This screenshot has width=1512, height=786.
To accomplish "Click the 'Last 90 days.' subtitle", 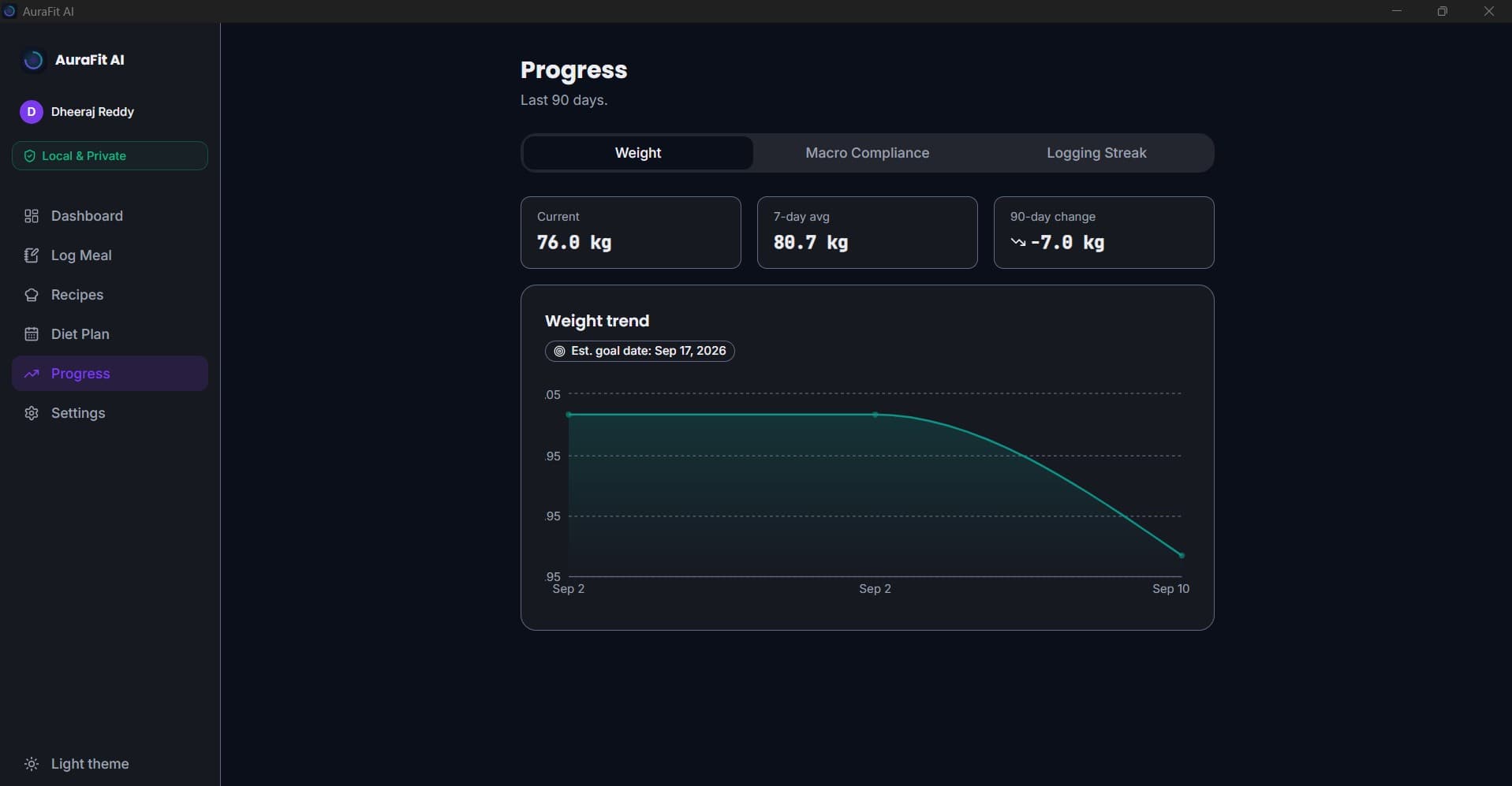I will 564,100.
